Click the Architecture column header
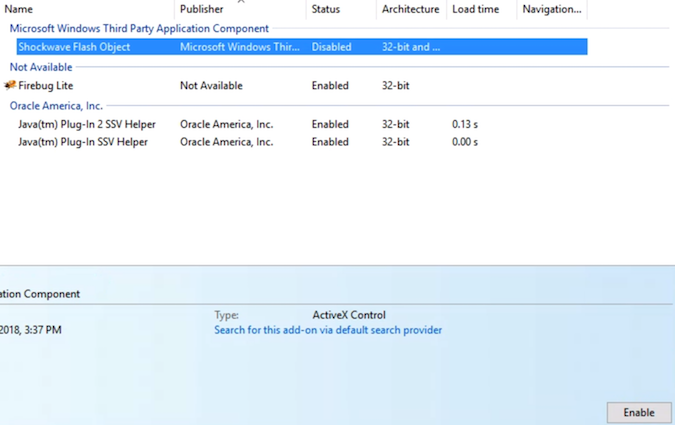The image size is (675, 425). tap(411, 9)
